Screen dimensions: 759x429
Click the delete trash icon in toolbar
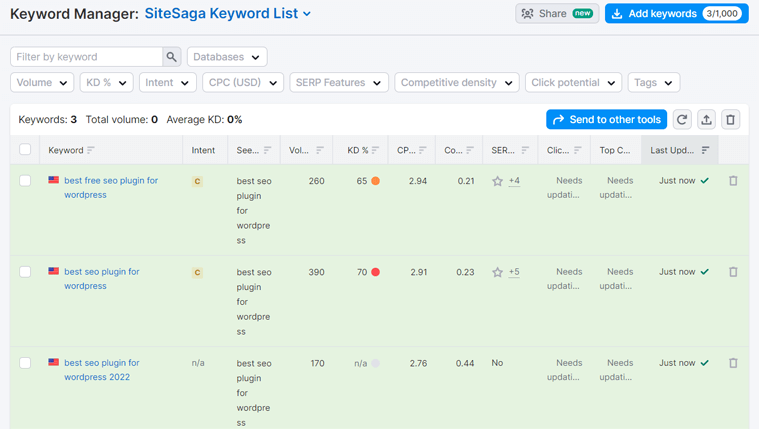[x=730, y=120]
